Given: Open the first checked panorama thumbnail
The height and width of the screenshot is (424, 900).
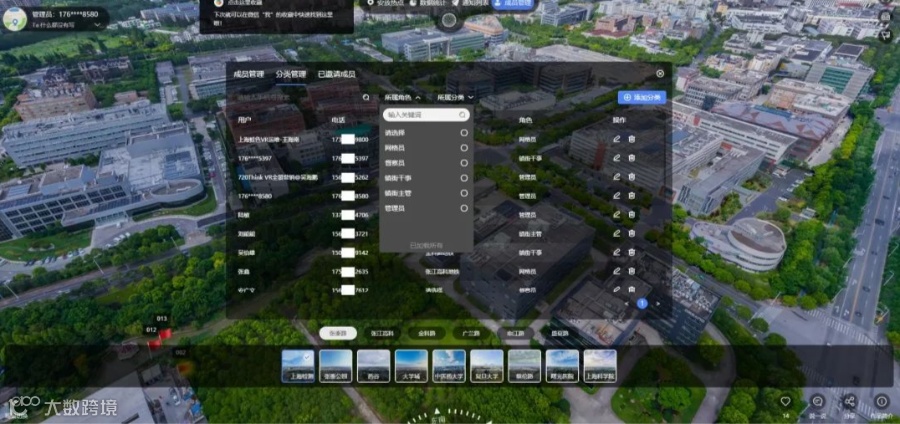Looking at the screenshot, I should [x=298, y=366].
